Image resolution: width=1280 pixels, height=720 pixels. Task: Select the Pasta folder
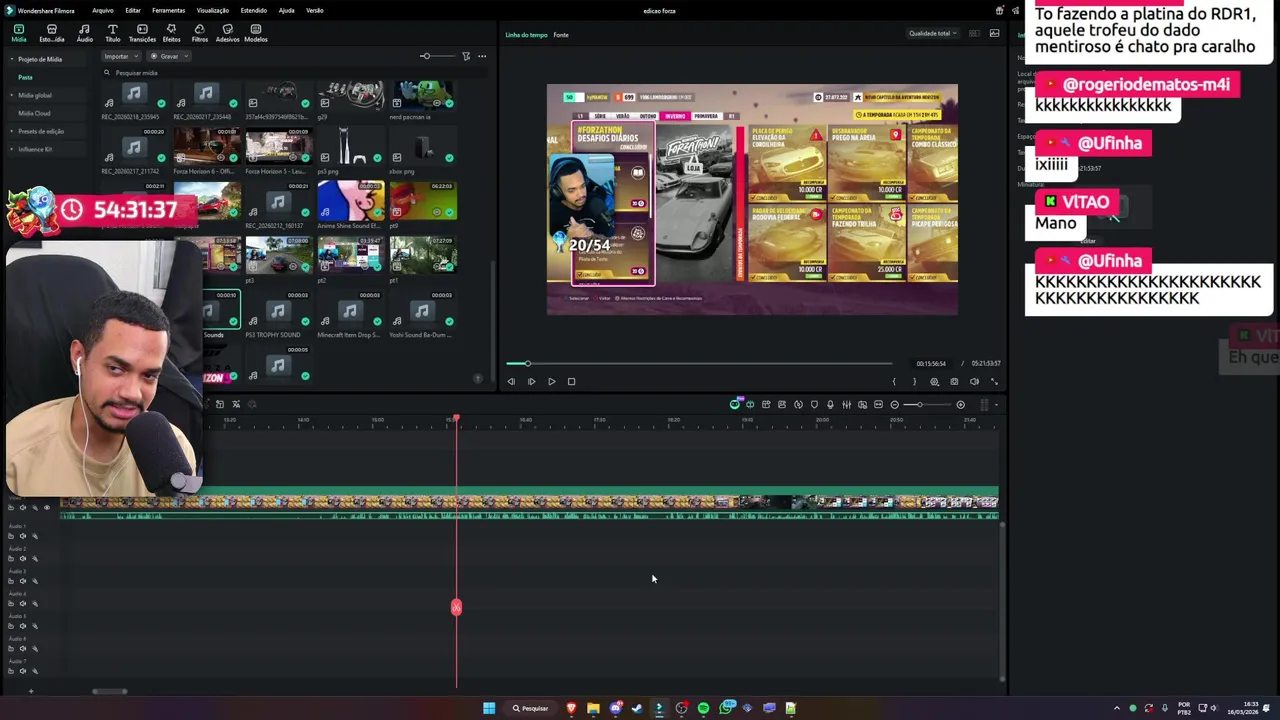(25, 77)
